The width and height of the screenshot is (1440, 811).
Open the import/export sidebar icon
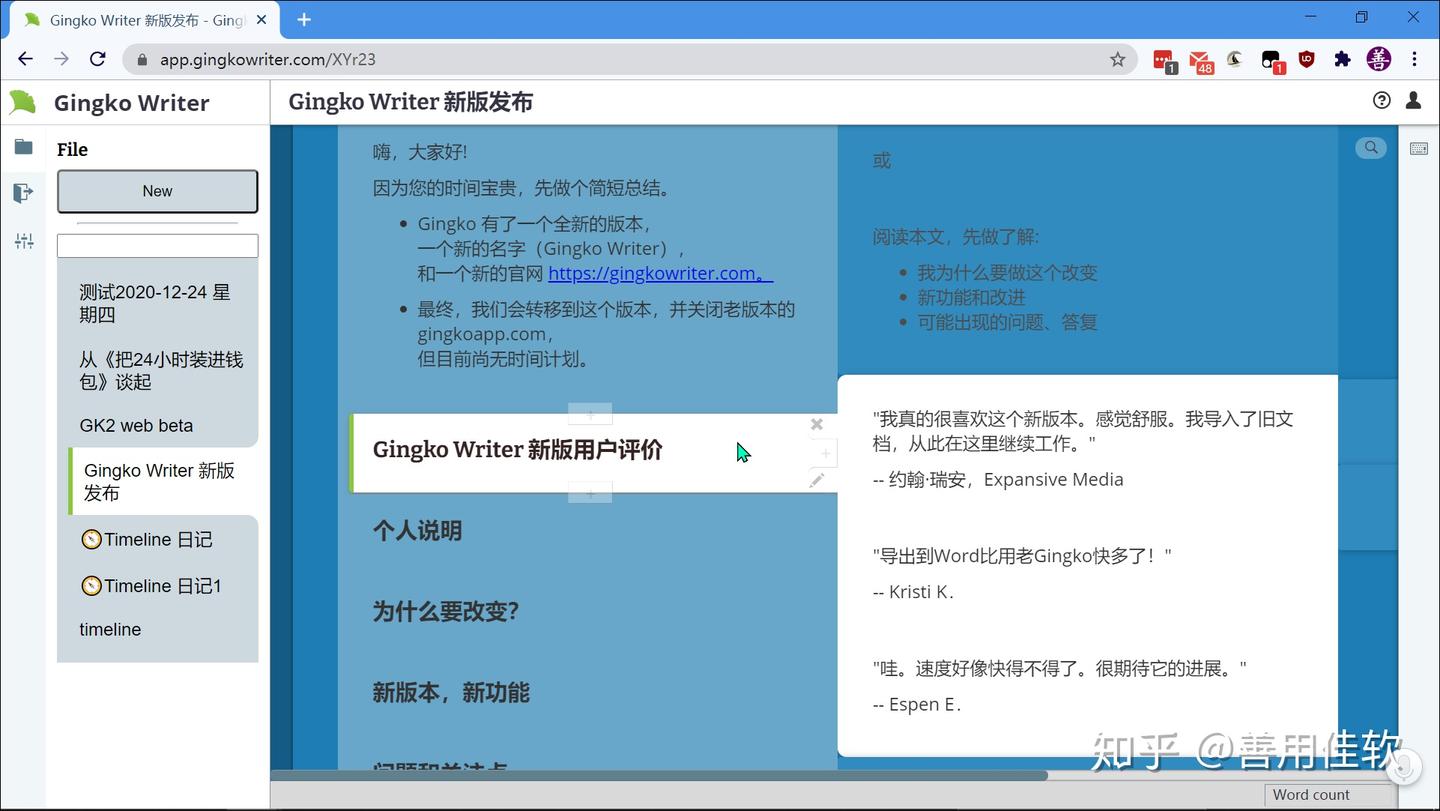(x=23, y=193)
